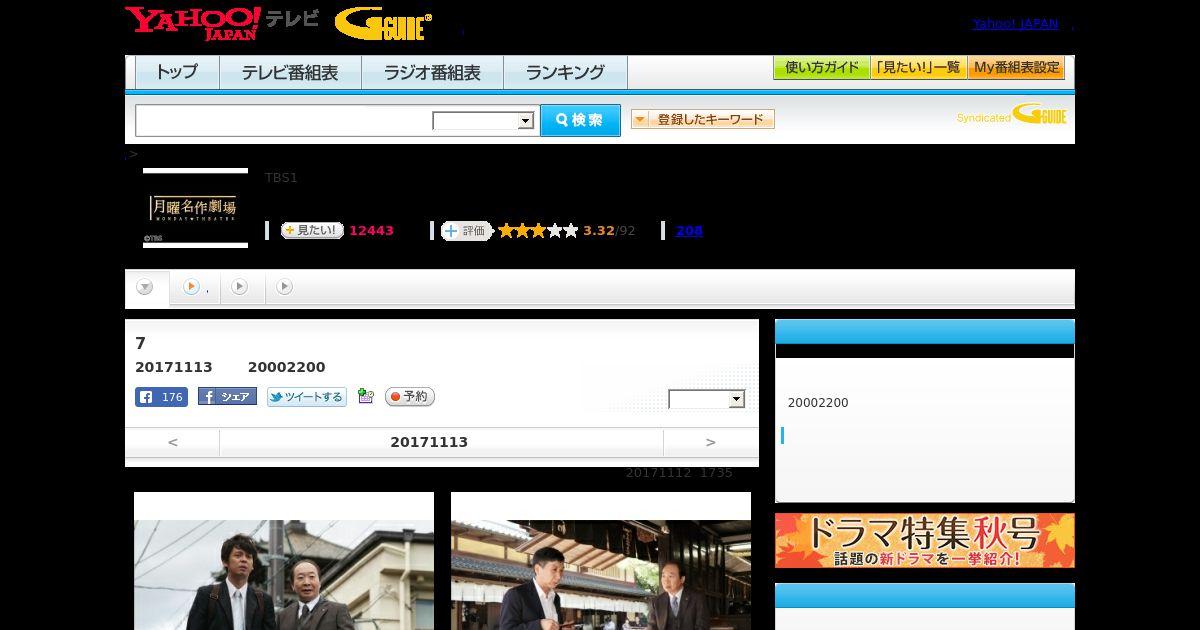Go to the トップ tab

(x=177, y=72)
